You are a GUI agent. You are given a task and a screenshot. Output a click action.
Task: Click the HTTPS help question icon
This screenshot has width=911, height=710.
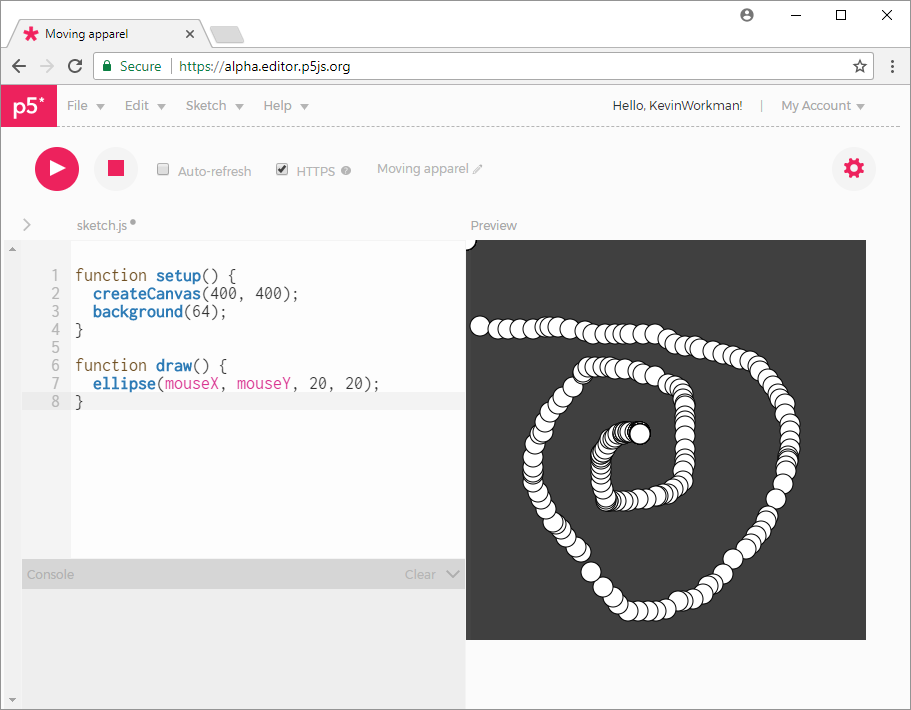tap(346, 171)
